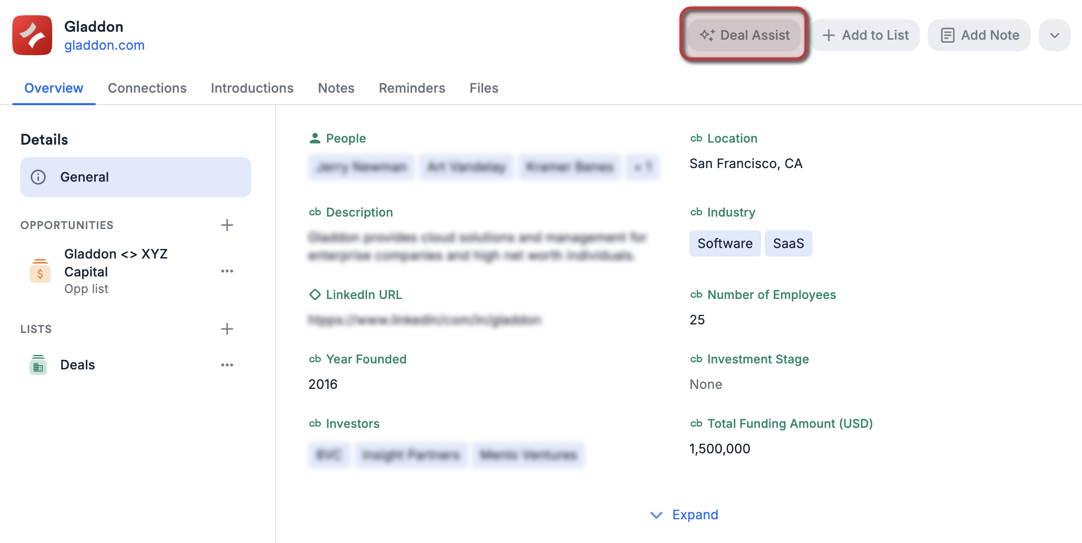Image resolution: width=1082 pixels, height=543 pixels.
Task: Switch to the Connections tab
Action: 147,88
